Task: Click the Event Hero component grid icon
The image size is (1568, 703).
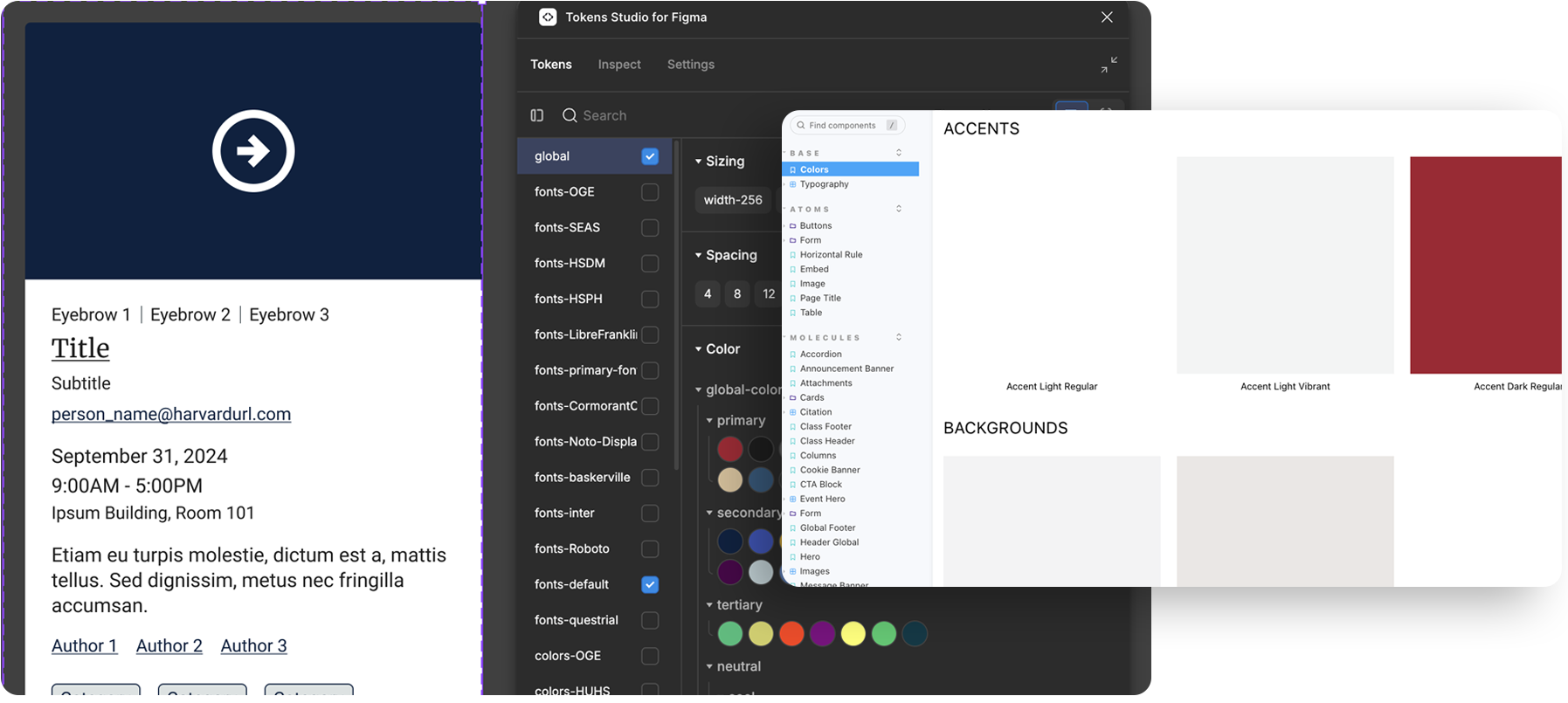Action: pyautogui.click(x=793, y=499)
